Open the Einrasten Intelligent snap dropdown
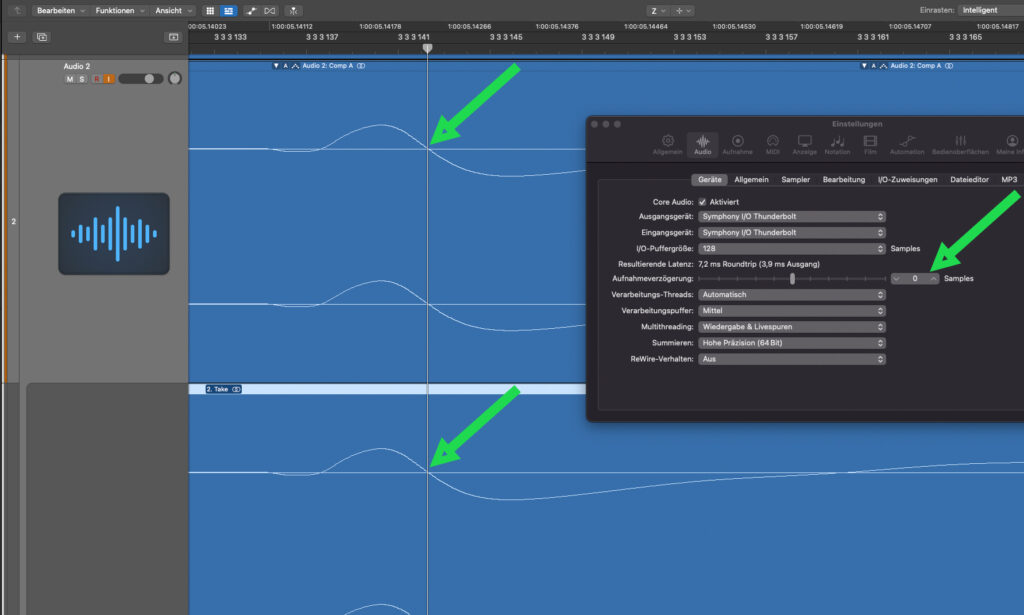Viewport: 1024px width, 615px height. 991,10
